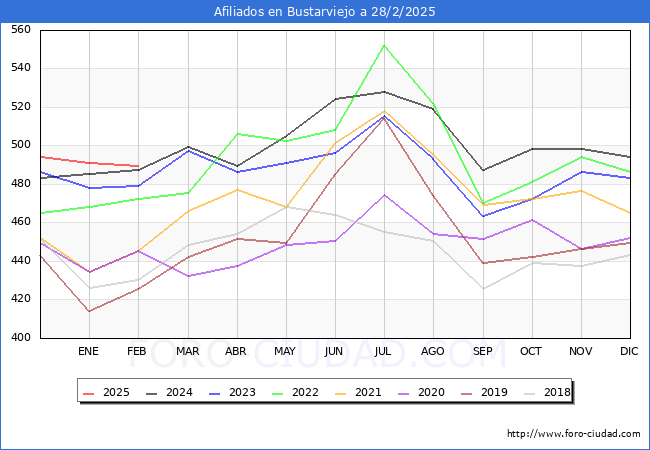The width and height of the screenshot is (650, 450).
Task: Click the green 2022 peak point in JUL
Action: 384,46
